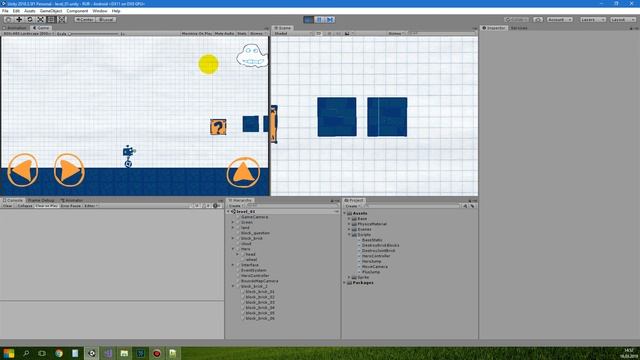
Task: Select the Hand tool in Unity toolbar
Action: pyautogui.click(x=8, y=20)
